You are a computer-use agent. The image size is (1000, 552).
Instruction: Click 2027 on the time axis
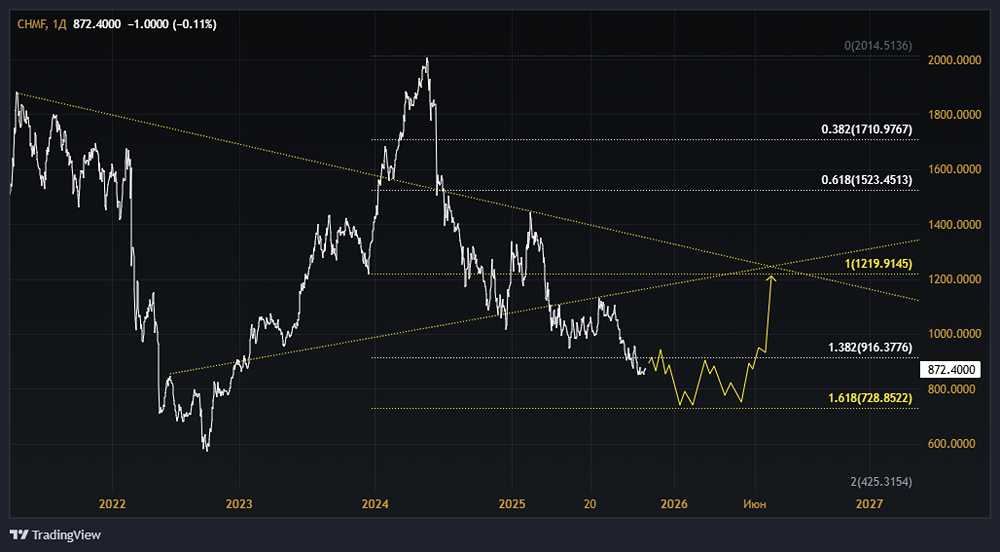click(x=870, y=504)
